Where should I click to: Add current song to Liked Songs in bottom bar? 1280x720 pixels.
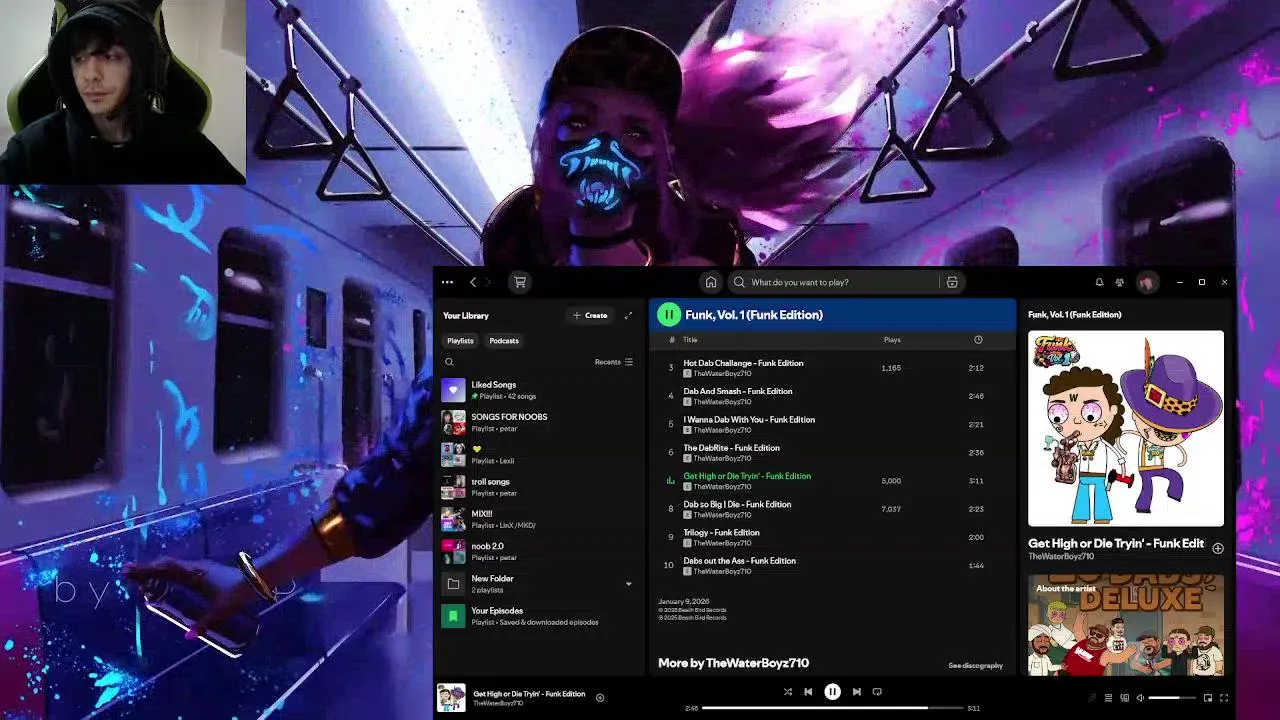tap(600, 698)
